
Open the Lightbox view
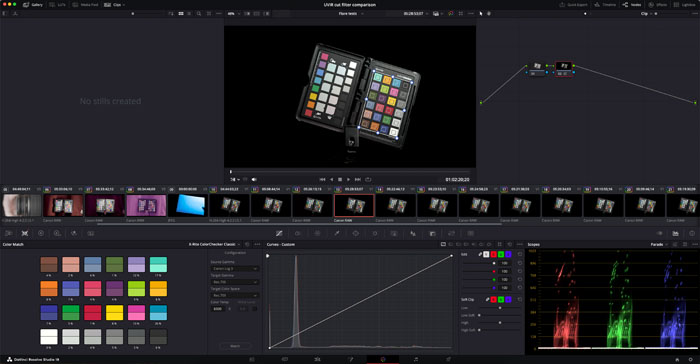[684, 4]
